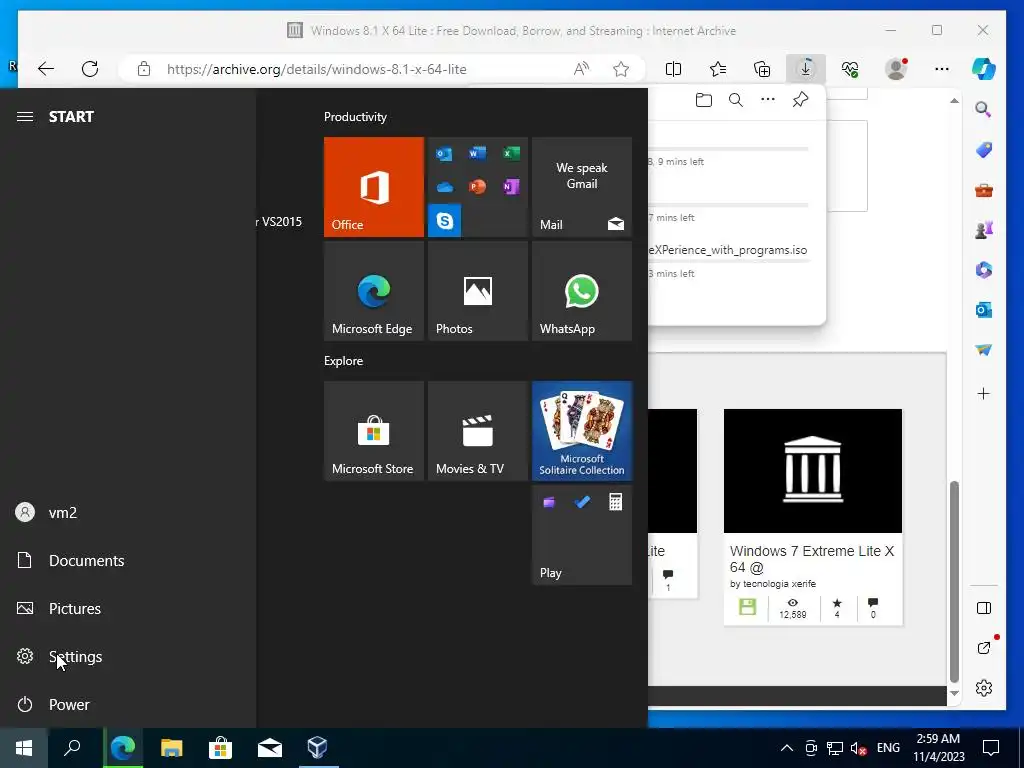
Task: Open VirtualBox from the taskbar
Action: pos(318,748)
